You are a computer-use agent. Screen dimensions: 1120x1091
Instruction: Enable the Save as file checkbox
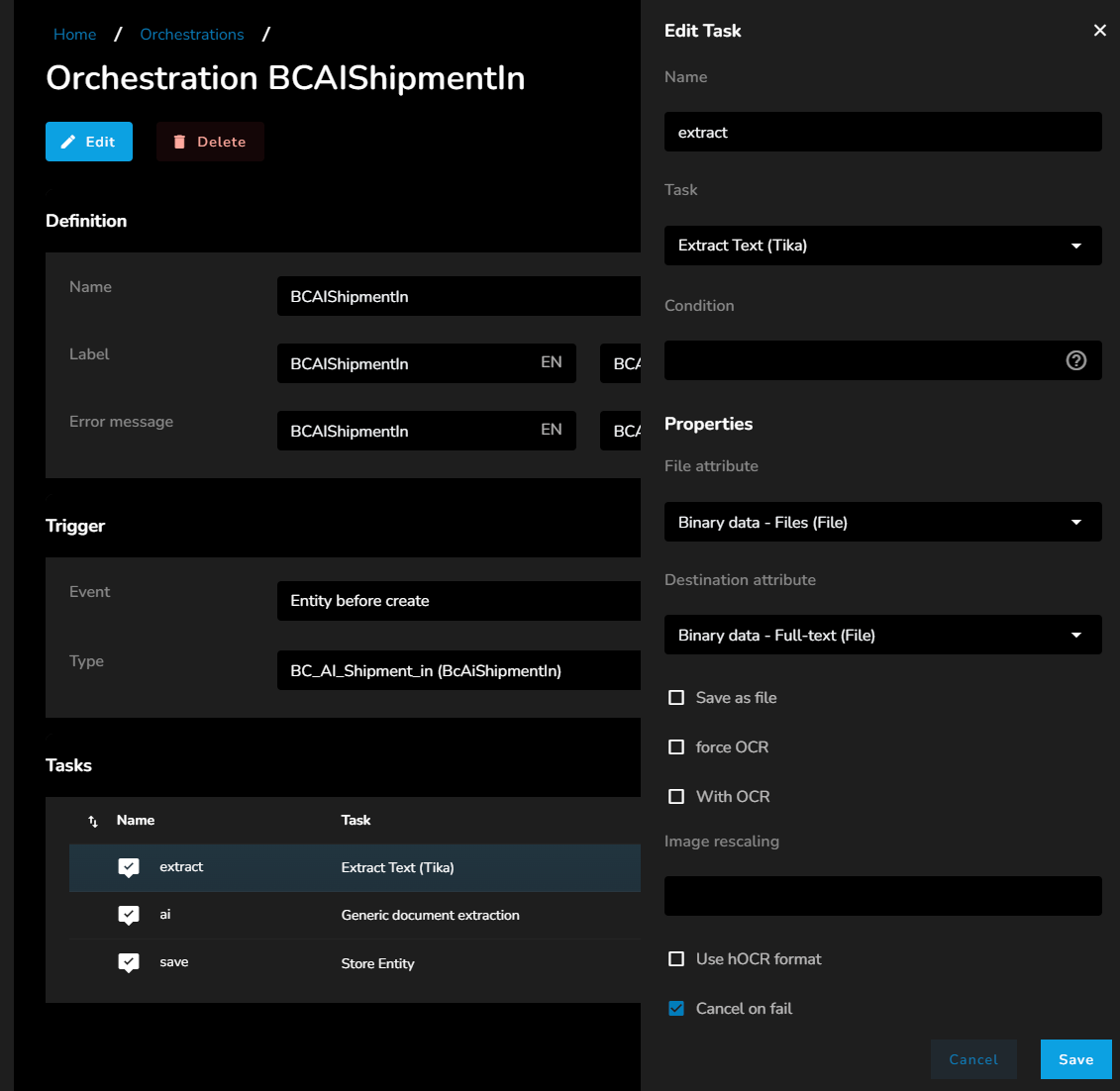(676, 698)
